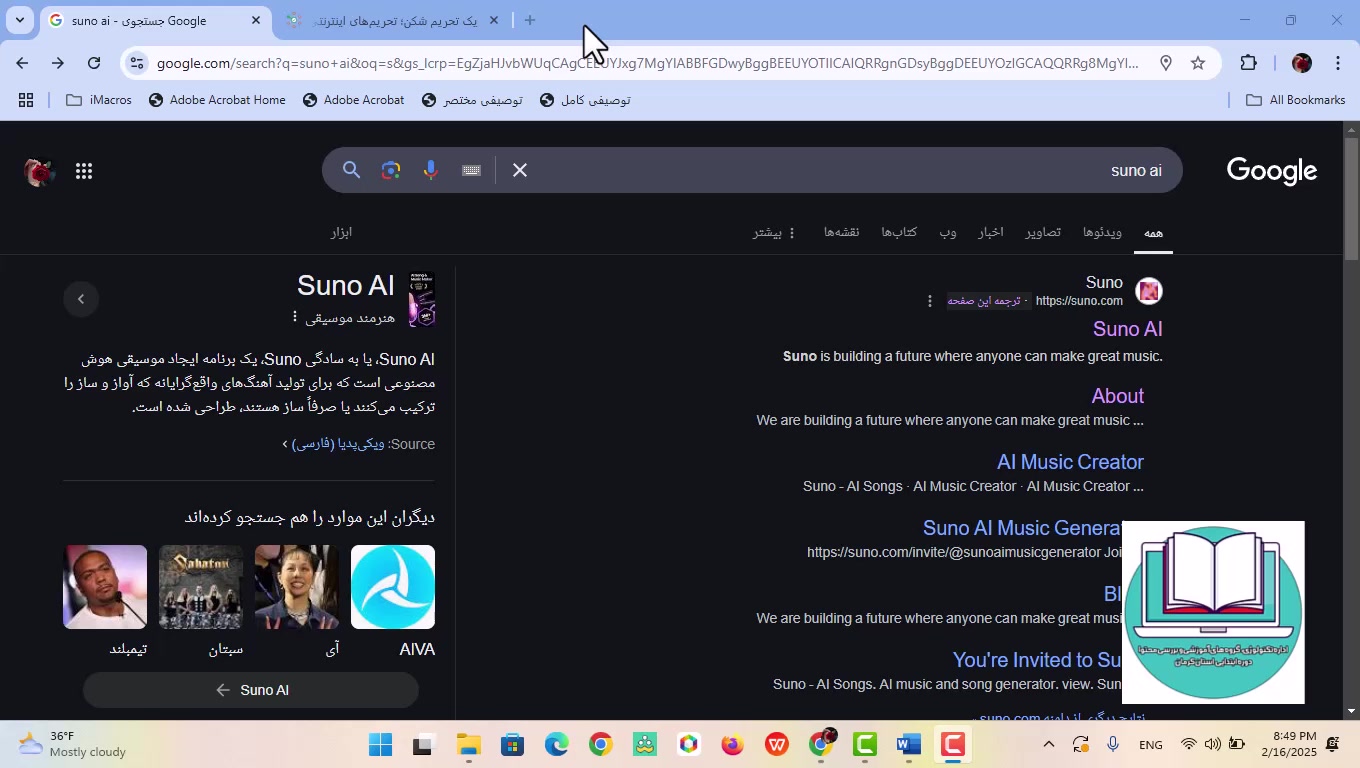Open the 'آی' related search card

[x=297, y=601]
